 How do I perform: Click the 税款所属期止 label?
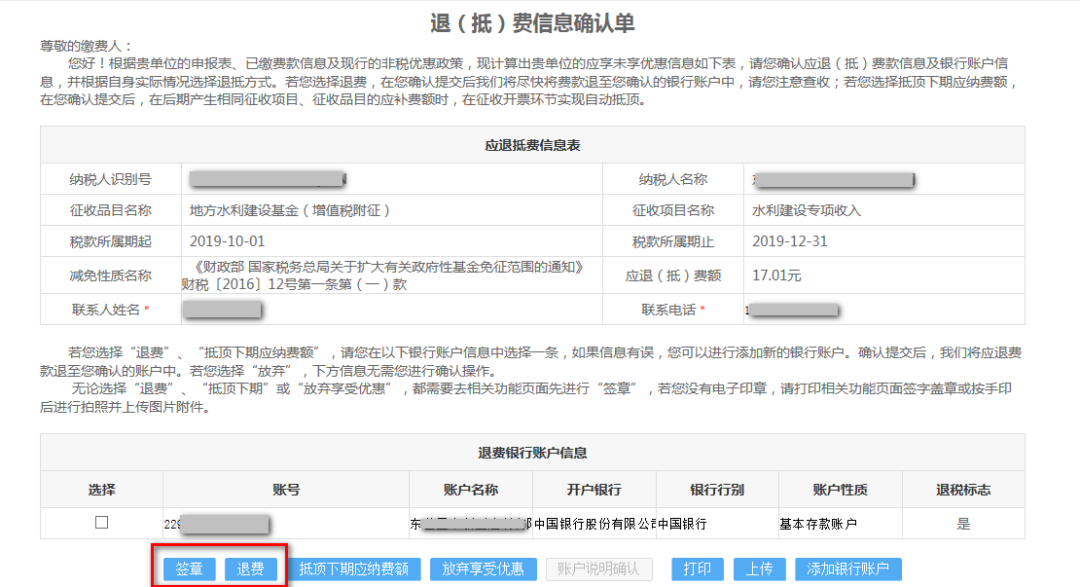(673, 242)
